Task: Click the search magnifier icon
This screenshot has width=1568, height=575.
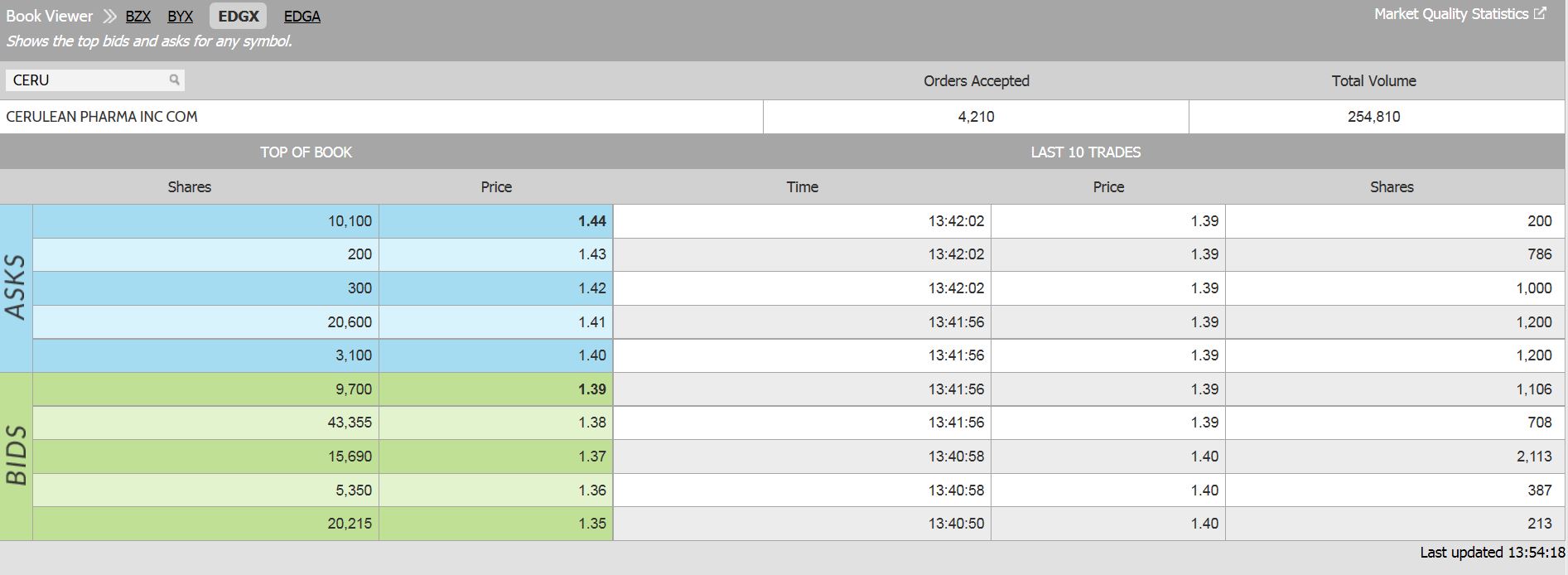Action: [174, 80]
